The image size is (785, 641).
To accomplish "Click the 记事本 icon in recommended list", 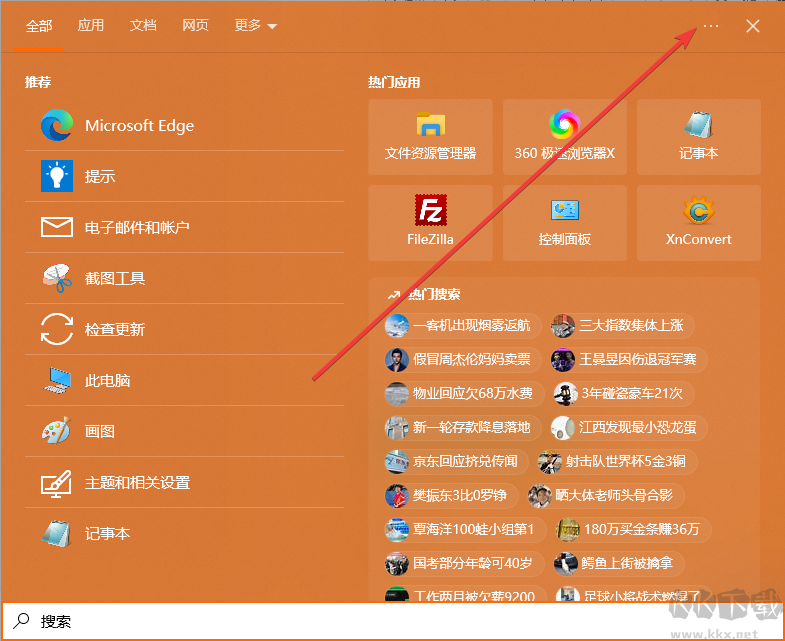I will [x=57, y=533].
